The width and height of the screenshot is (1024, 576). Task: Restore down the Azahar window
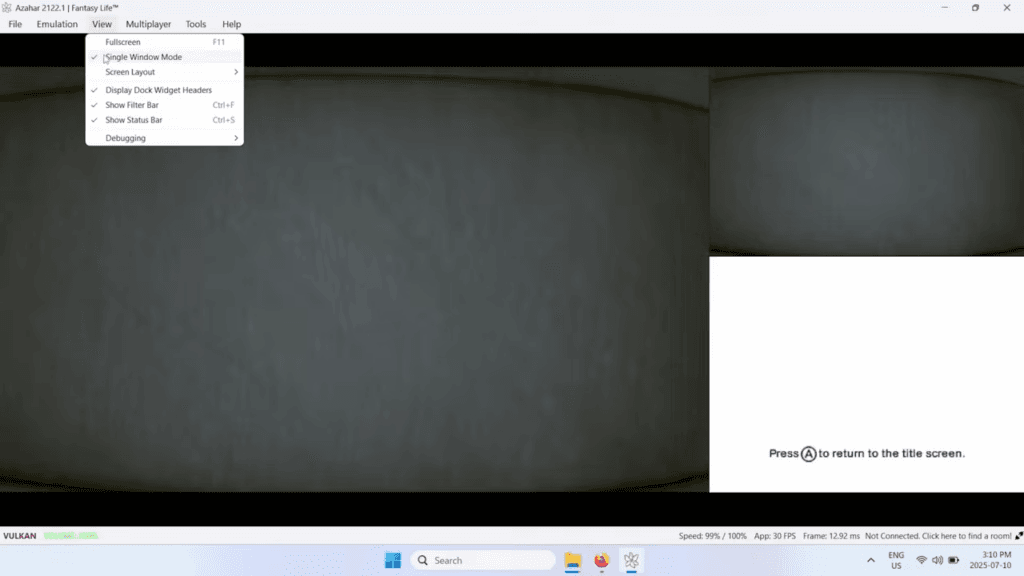pos(975,8)
